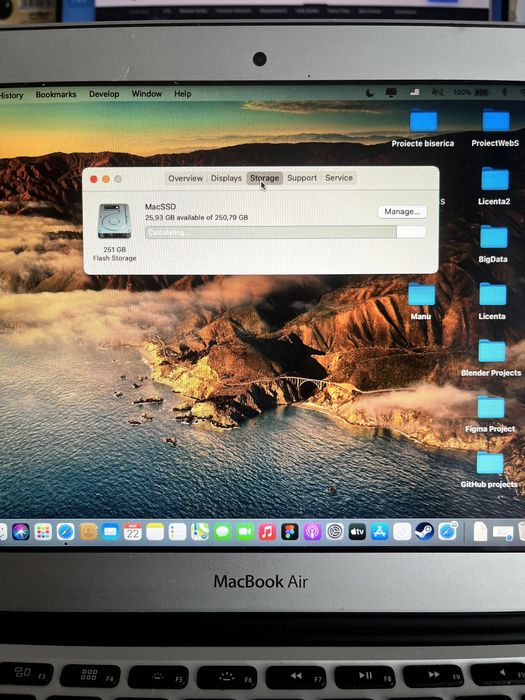Viewport: 525px width, 700px height.
Task: Open the Develop menu
Action: [104, 94]
